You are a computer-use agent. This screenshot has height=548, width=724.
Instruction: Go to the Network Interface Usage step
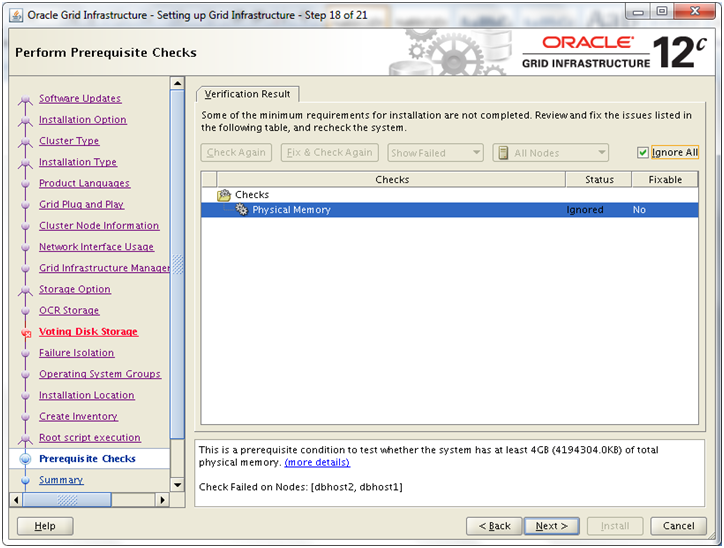coord(96,247)
